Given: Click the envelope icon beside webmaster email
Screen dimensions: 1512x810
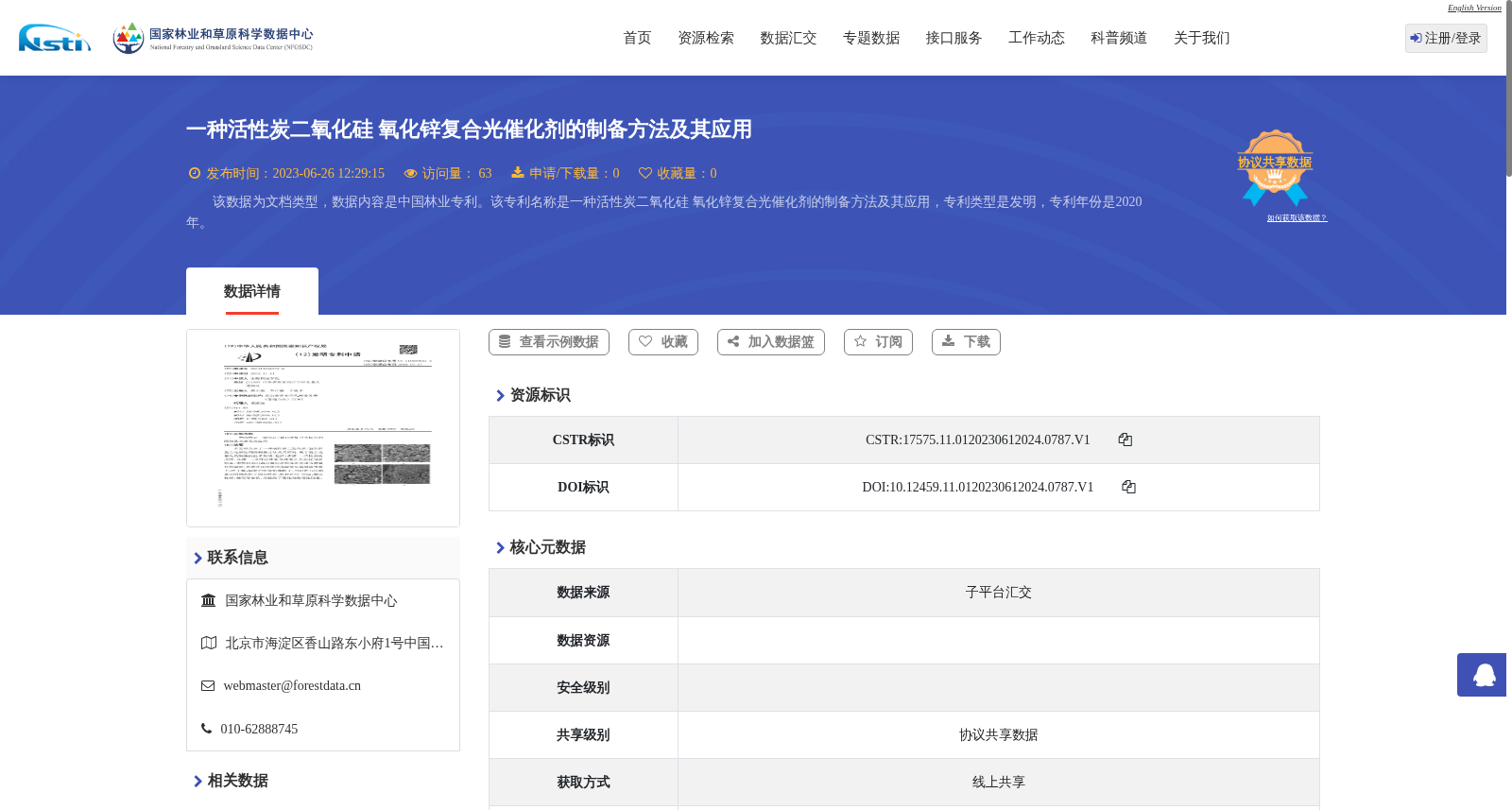Looking at the screenshot, I should tap(208, 686).
